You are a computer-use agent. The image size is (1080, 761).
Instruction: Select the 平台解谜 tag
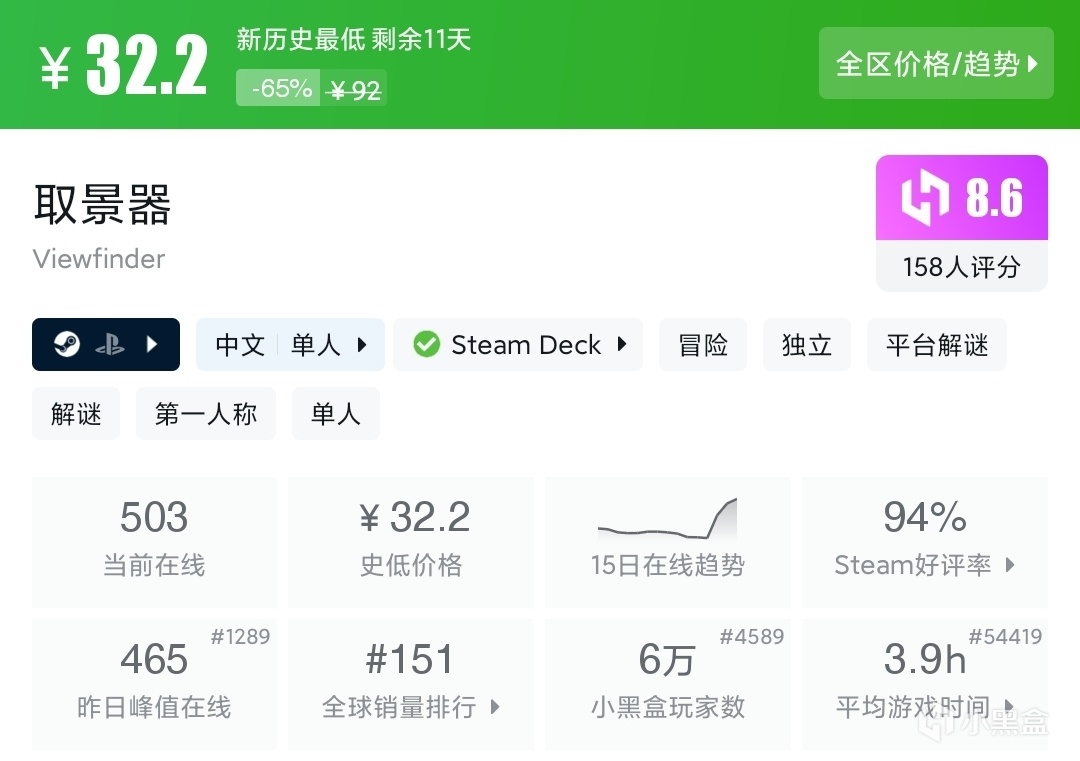[937, 345]
